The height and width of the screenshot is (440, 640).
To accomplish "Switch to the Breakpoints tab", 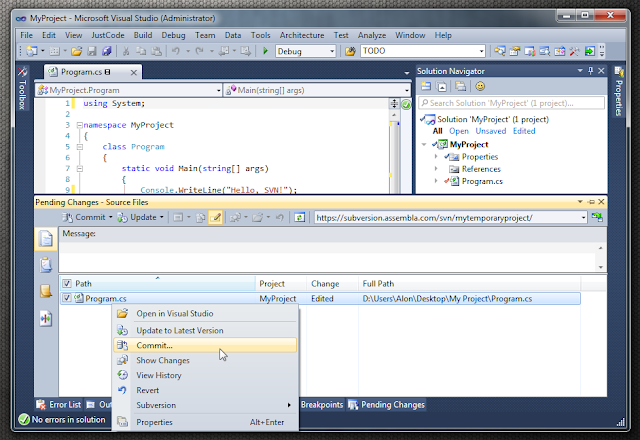I will (322, 404).
